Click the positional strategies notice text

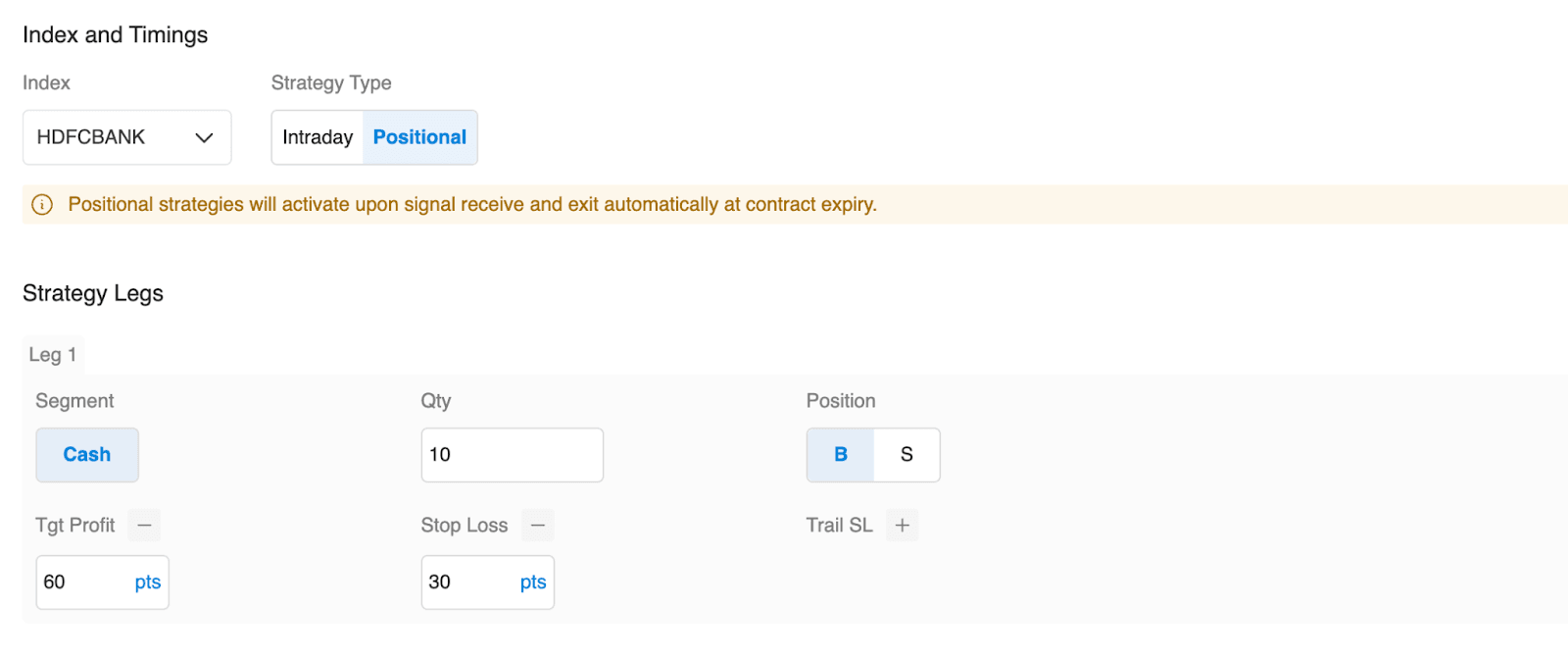(x=472, y=205)
